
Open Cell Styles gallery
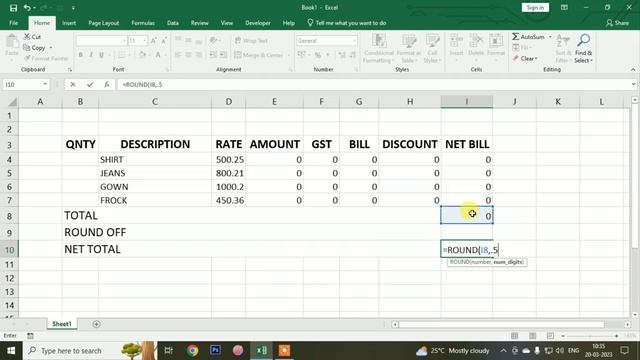tap(432, 49)
